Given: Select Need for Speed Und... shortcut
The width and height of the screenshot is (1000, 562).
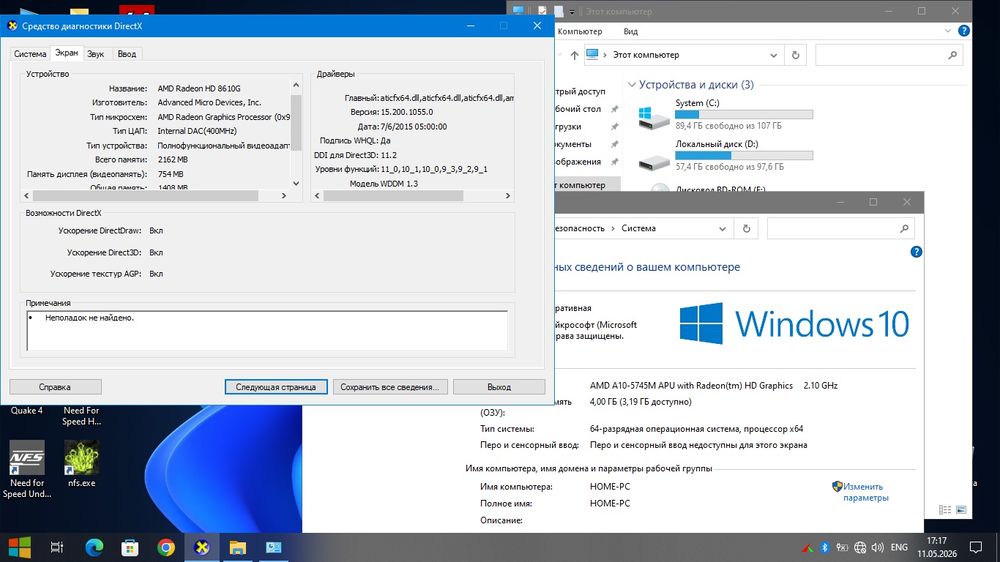Looking at the screenshot, I should (27, 469).
